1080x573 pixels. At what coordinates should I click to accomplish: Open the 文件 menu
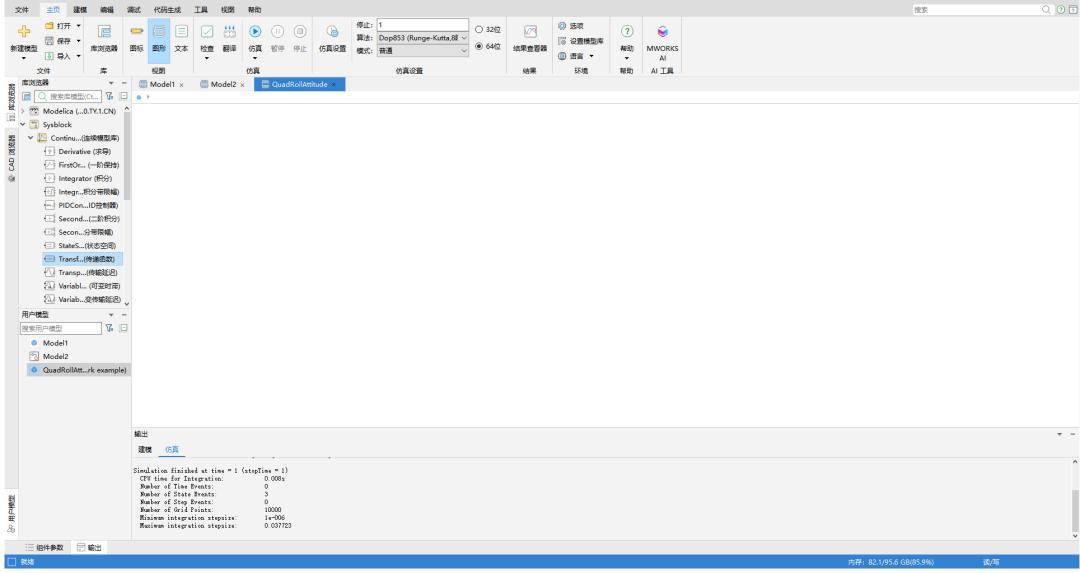pyautogui.click(x=22, y=10)
